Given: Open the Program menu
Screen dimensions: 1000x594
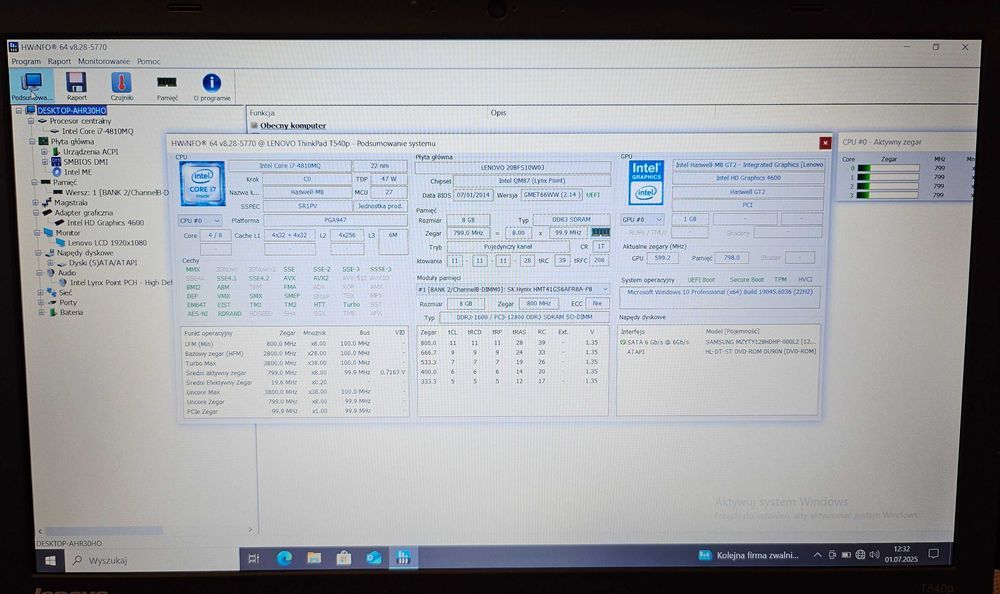Looking at the screenshot, I should 26,61.
